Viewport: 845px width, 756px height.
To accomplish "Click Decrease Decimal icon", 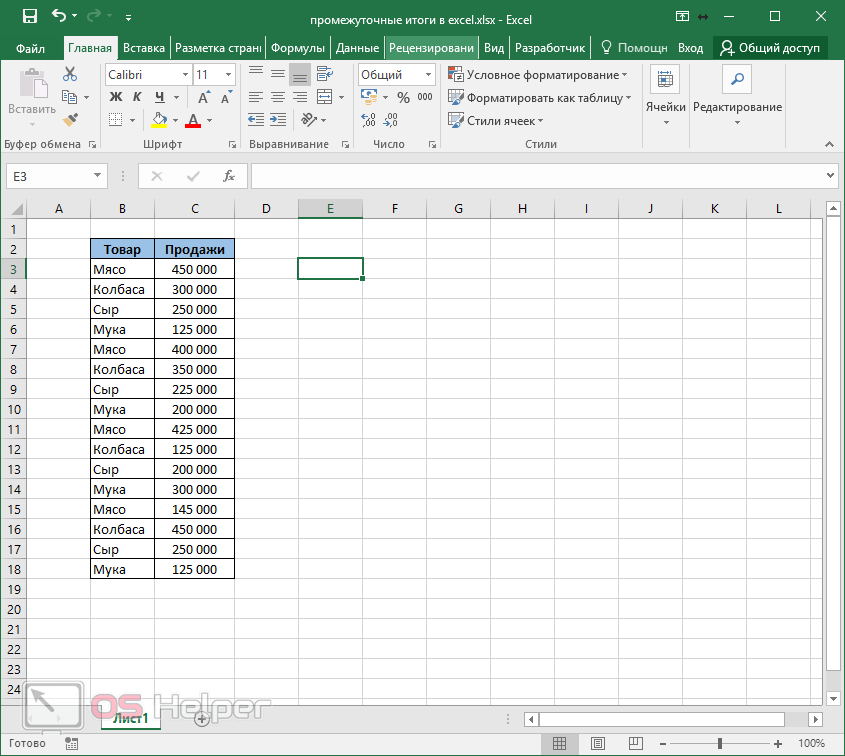I will pyautogui.click(x=391, y=120).
